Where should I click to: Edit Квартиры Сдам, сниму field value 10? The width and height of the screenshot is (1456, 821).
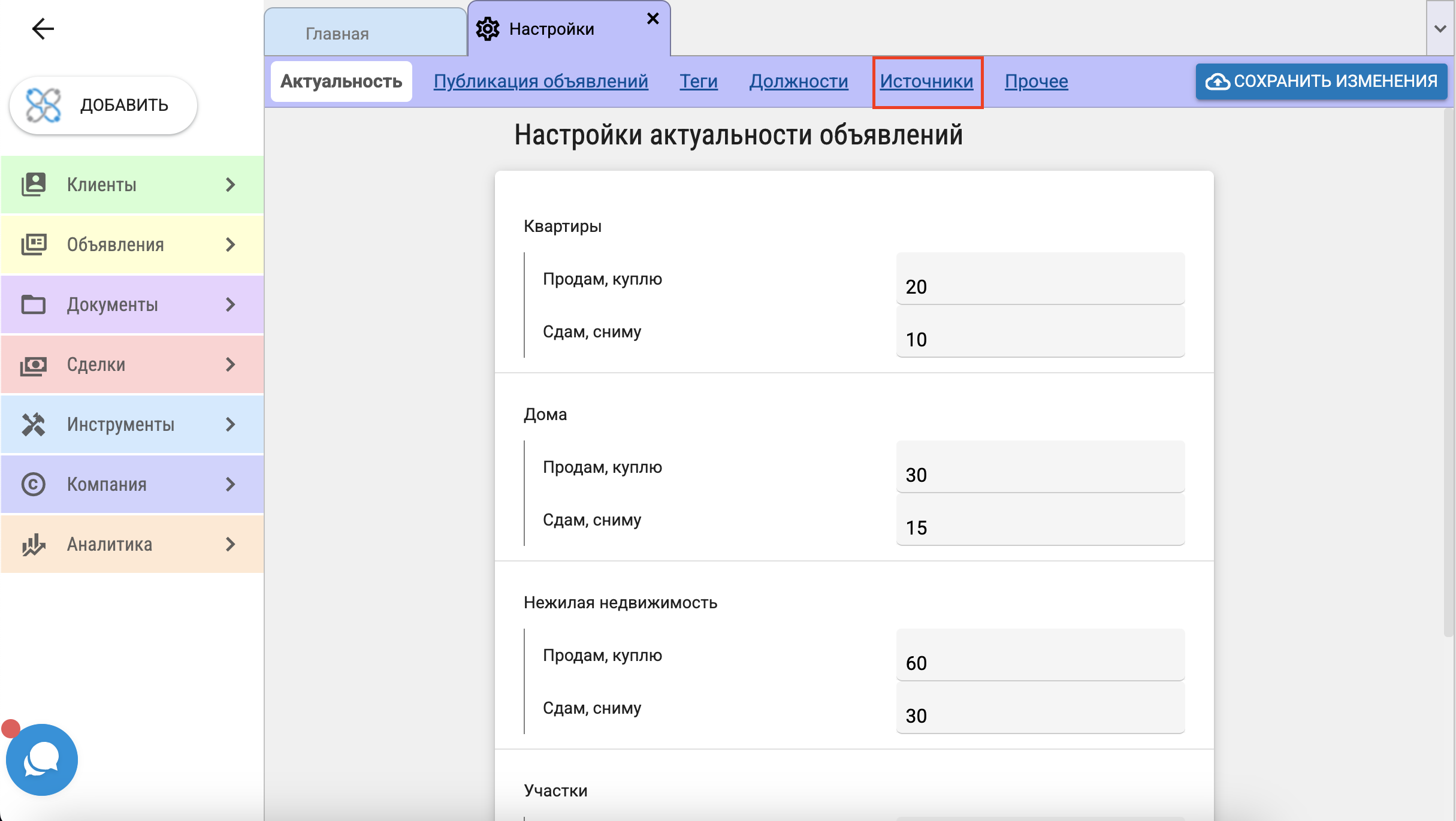[x=1040, y=331]
